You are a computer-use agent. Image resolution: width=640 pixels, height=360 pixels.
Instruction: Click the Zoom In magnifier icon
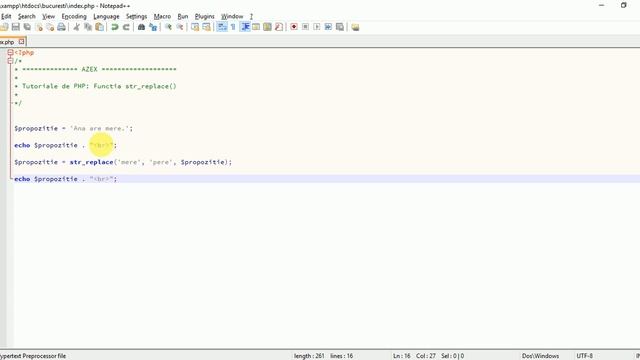click(x=168, y=27)
